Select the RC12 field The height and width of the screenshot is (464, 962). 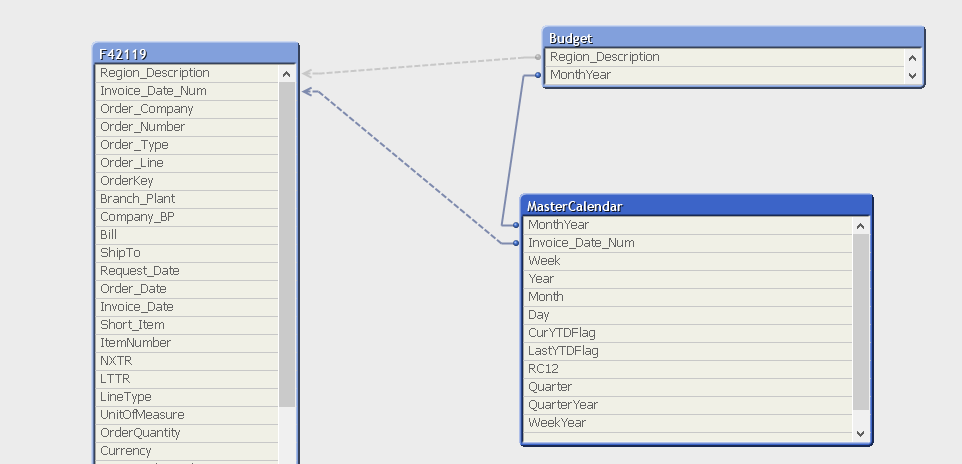pyautogui.click(x=688, y=369)
